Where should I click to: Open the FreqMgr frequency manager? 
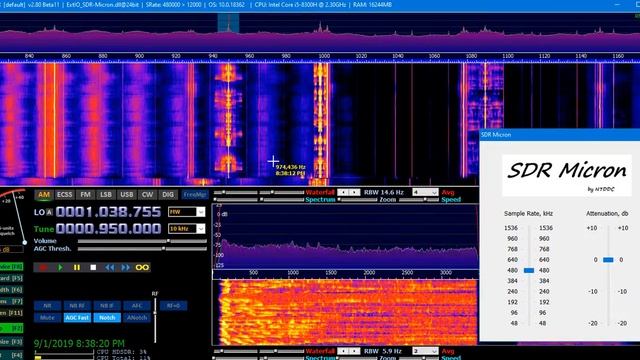[x=195, y=195]
